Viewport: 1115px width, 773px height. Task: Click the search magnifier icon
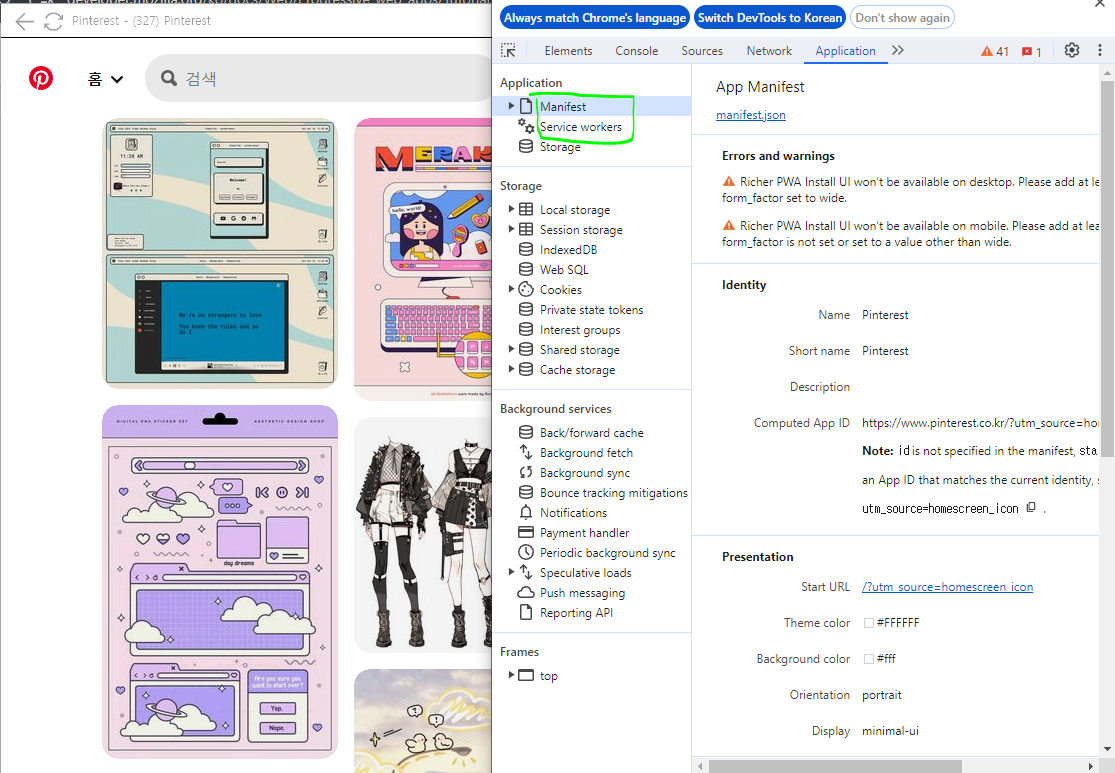click(169, 78)
